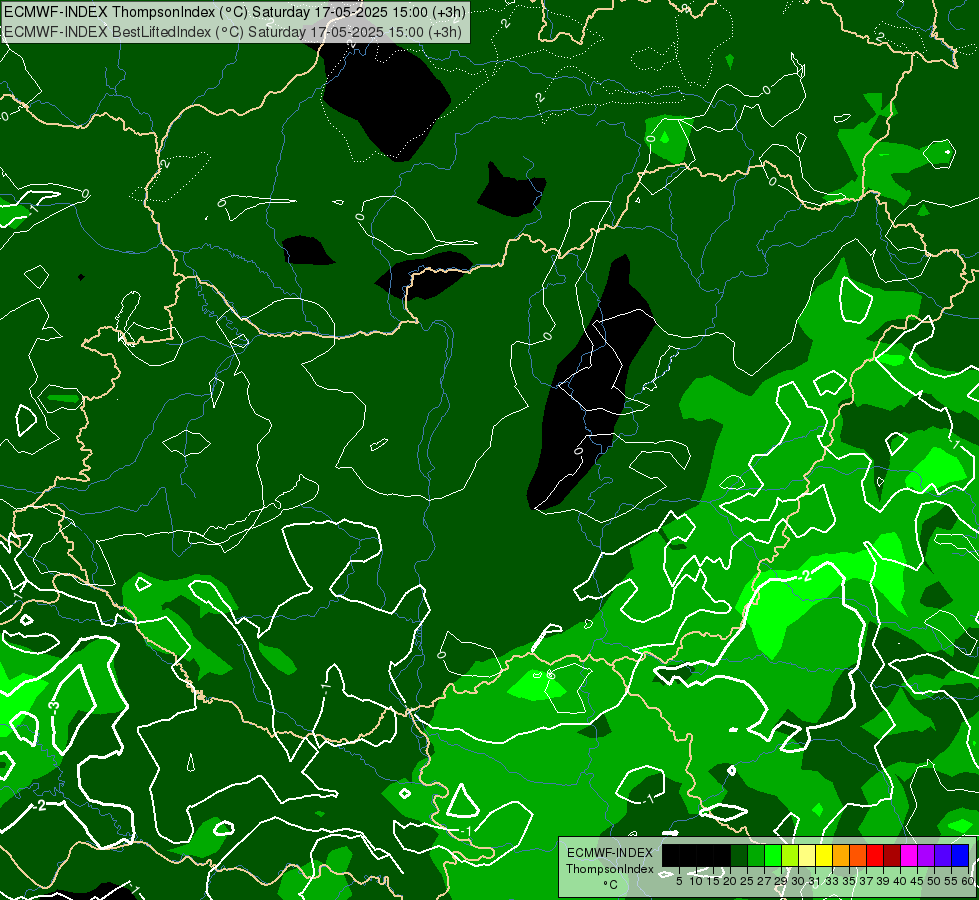The width and height of the screenshot is (979, 900).
Task: Click the legend tick value 60
Action: pyautogui.click(x=968, y=881)
